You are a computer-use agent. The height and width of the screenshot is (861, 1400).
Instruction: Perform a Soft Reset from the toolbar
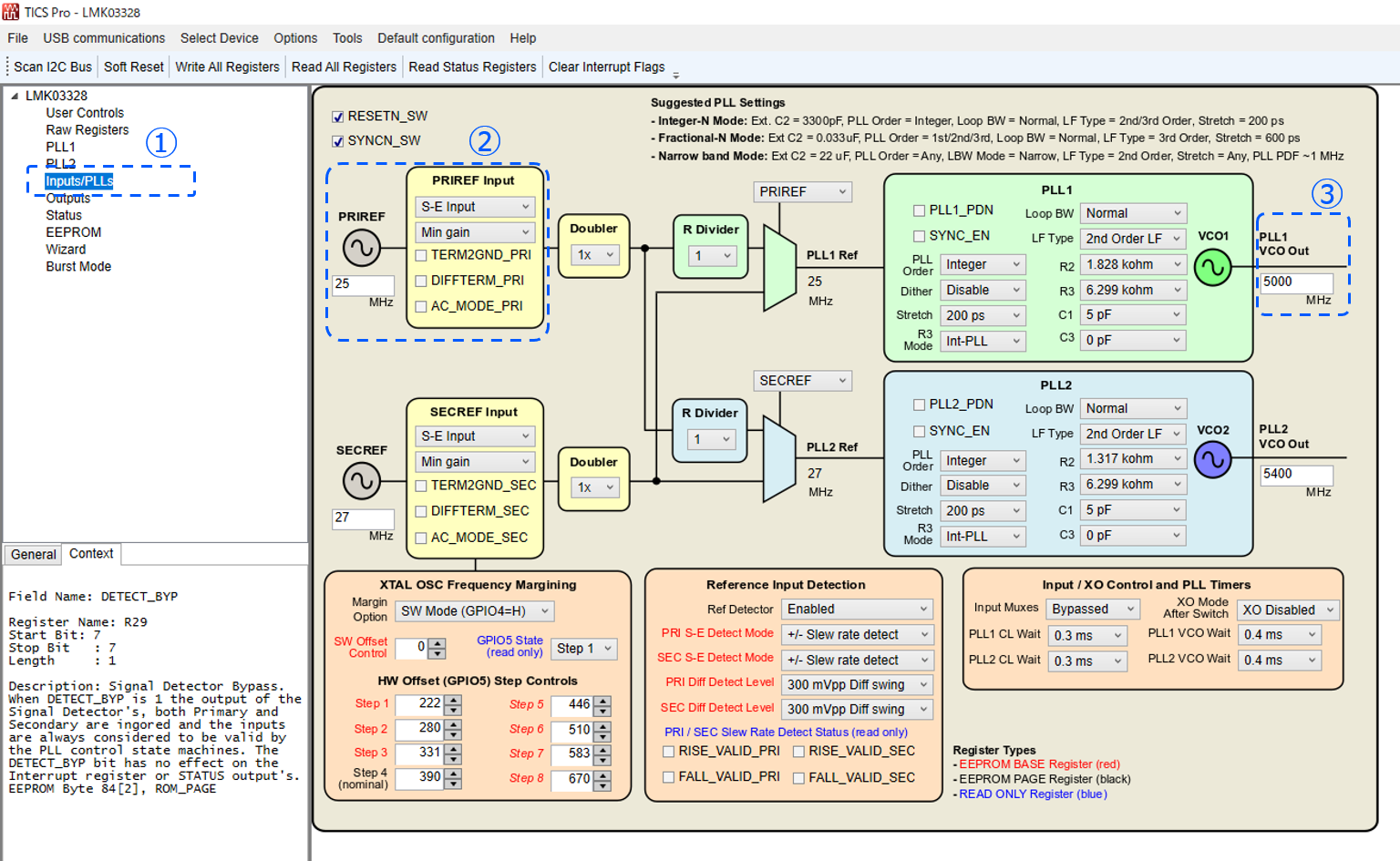(133, 66)
